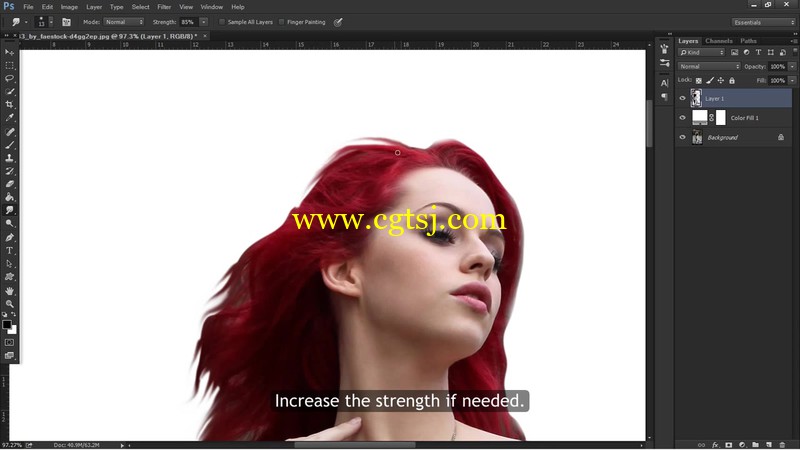Open the Strength slider dropdown arrow
The height and width of the screenshot is (450, 800).
(x=204, y=22)
